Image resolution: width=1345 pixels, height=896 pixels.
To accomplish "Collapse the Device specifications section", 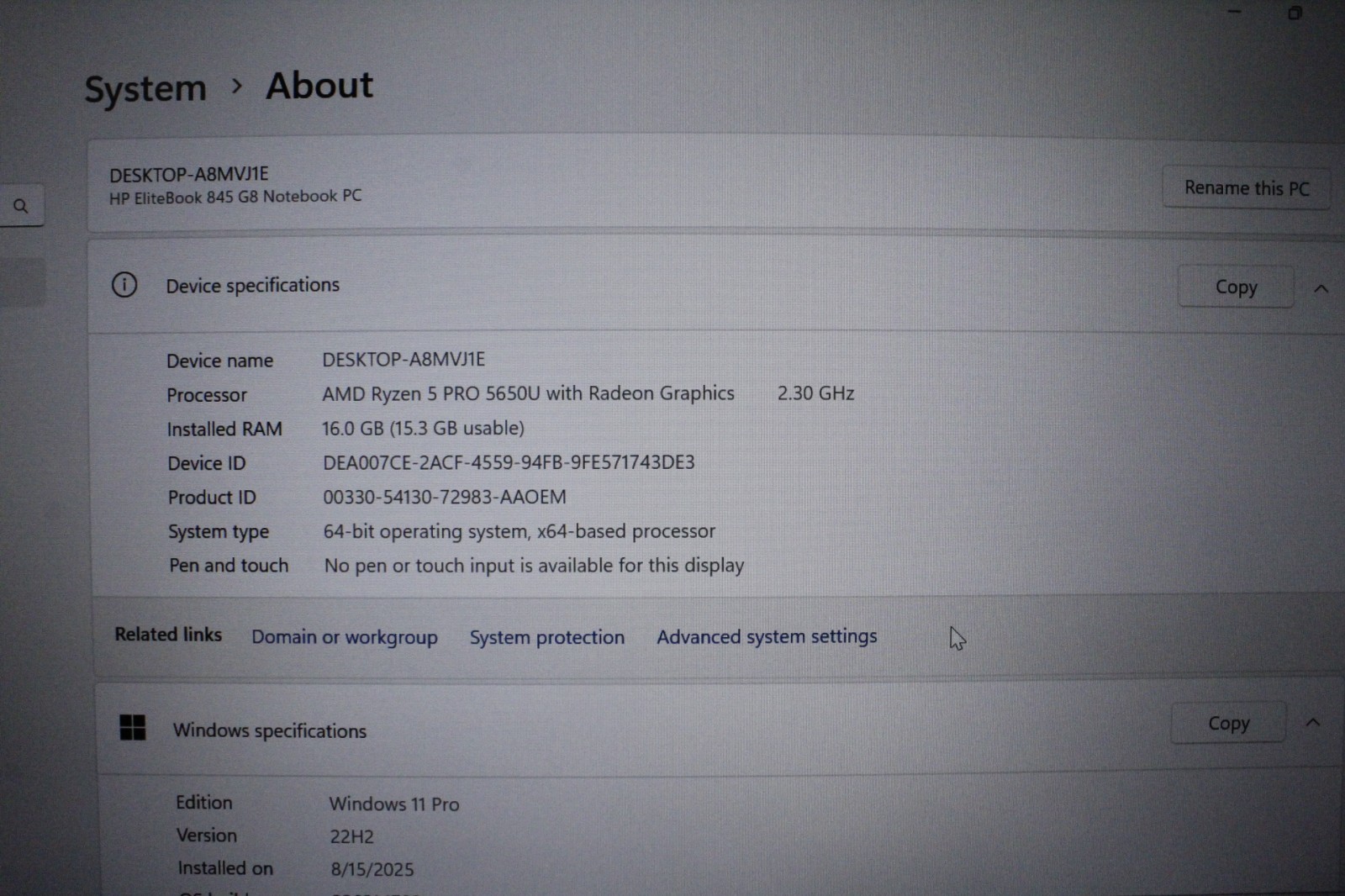I will click(x=1321, y=288).
